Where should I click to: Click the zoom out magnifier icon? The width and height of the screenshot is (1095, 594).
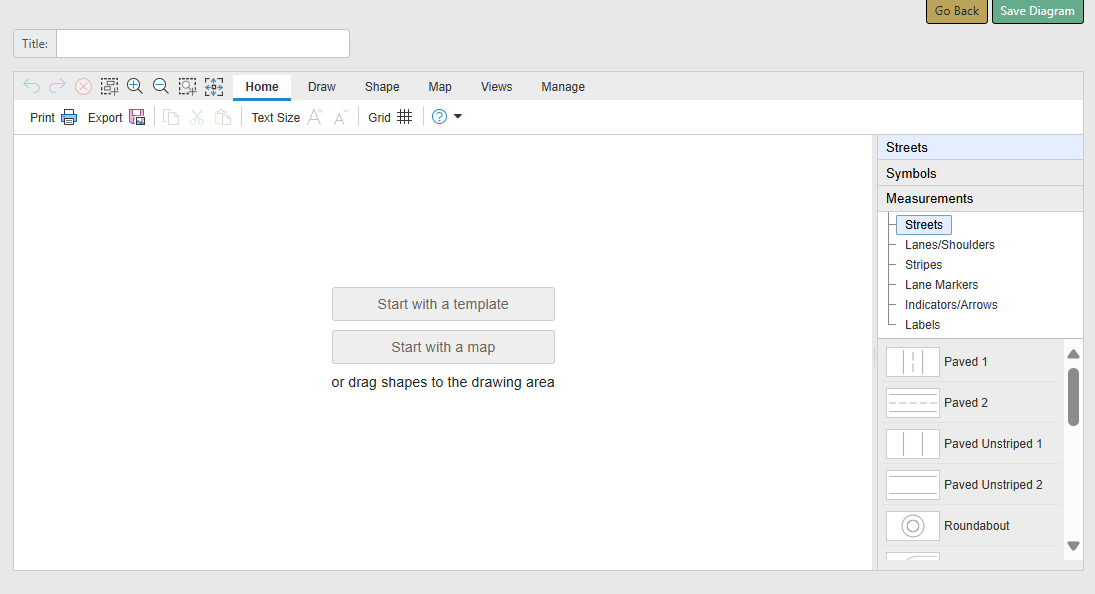[160, 86]
